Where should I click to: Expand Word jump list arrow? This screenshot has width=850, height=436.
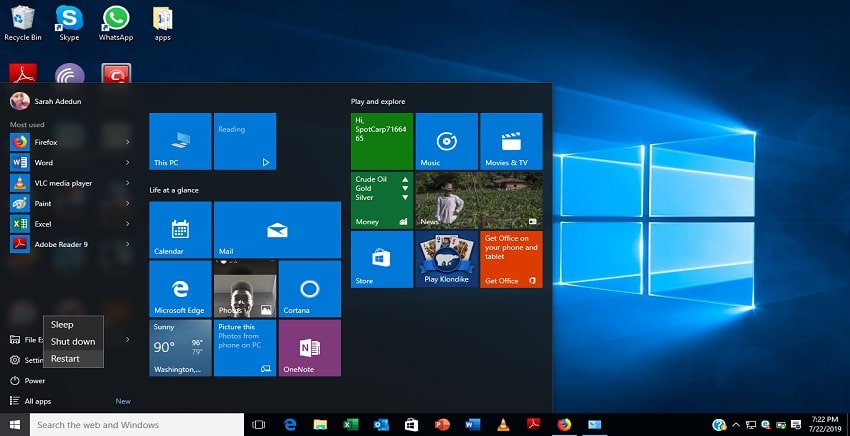pos(127,163)
